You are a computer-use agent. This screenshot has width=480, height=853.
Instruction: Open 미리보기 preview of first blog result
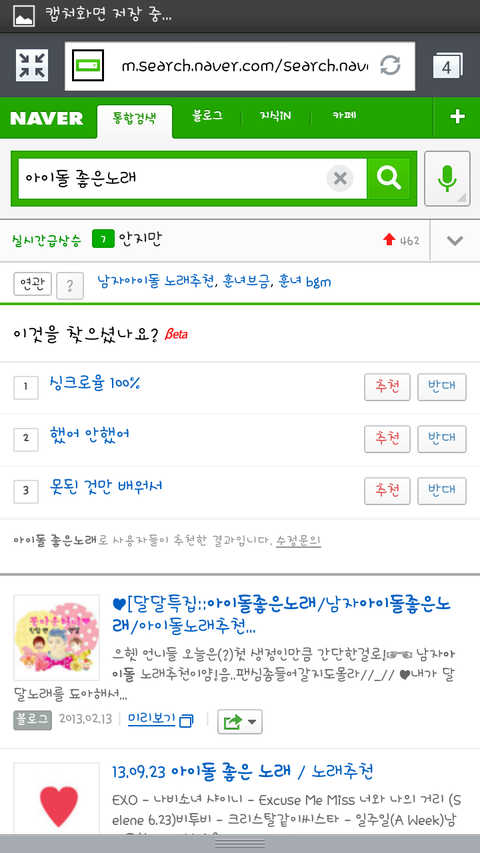click(x=160, y=720)
